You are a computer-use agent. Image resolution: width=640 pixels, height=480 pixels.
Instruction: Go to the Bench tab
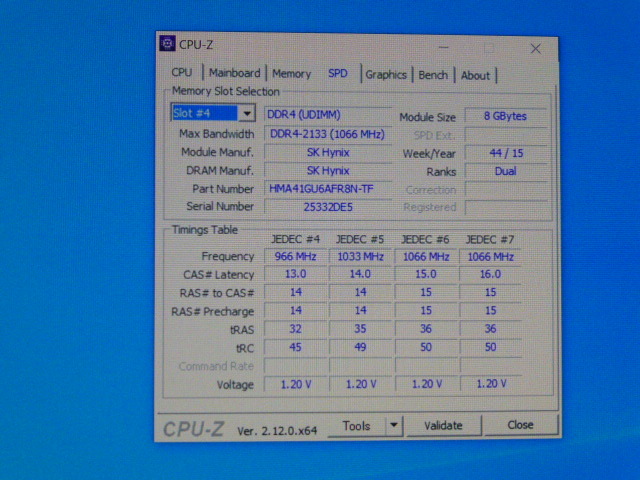[433, 75]
